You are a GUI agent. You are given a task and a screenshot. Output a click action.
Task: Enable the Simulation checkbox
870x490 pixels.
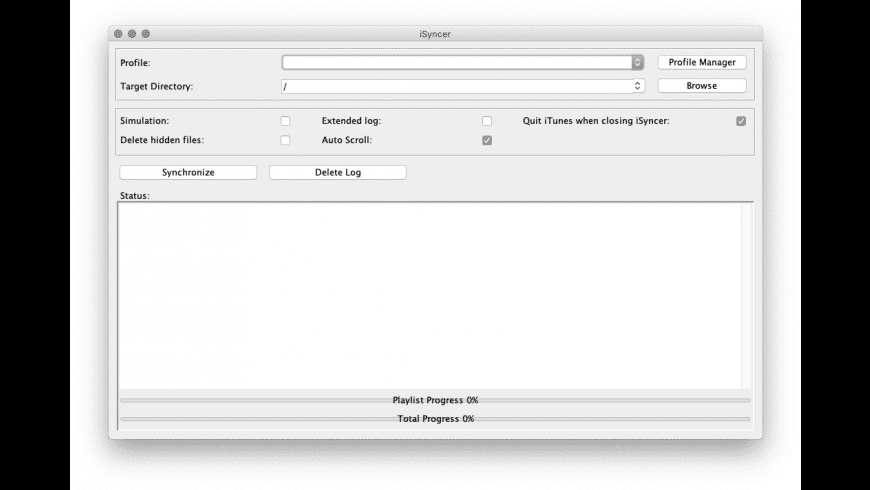[285, 121]
